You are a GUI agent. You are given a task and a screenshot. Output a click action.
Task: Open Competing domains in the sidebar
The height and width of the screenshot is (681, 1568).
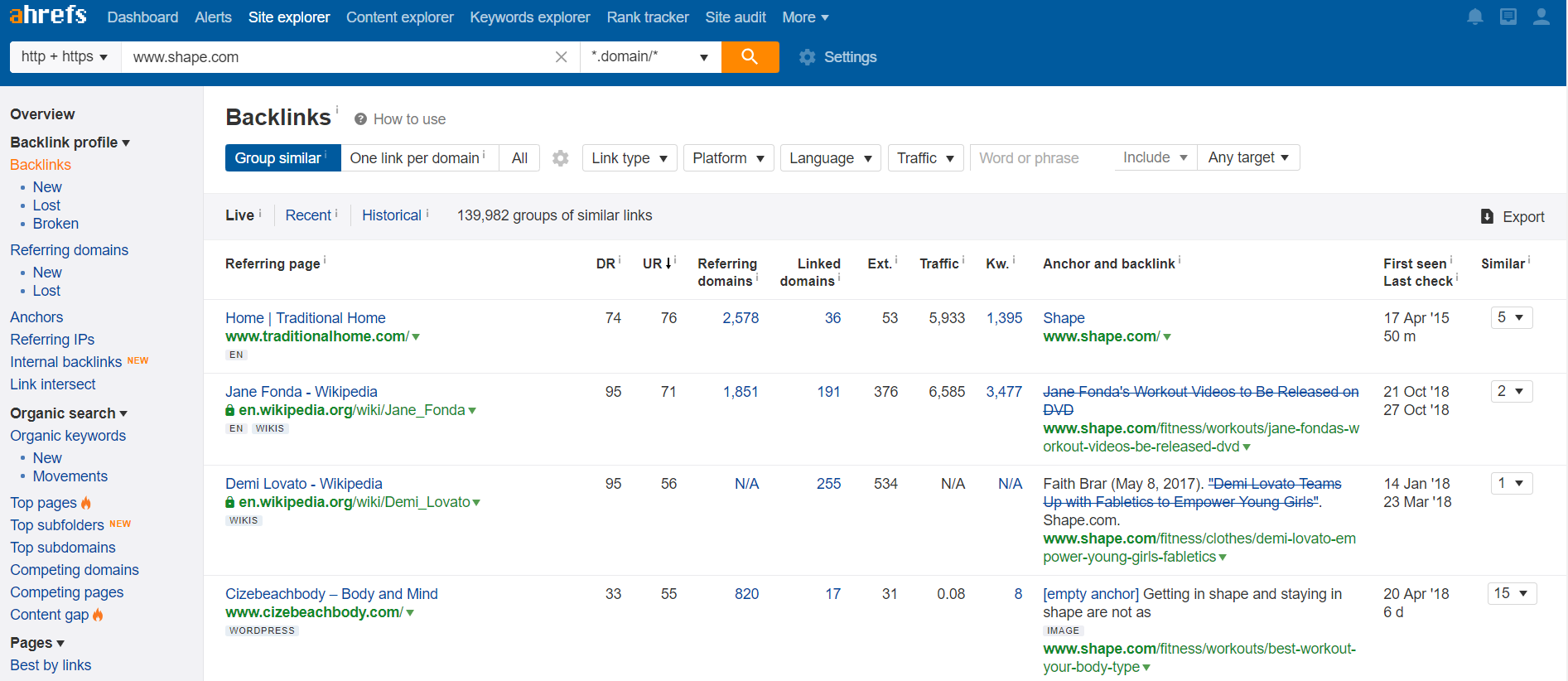point(75,570)
